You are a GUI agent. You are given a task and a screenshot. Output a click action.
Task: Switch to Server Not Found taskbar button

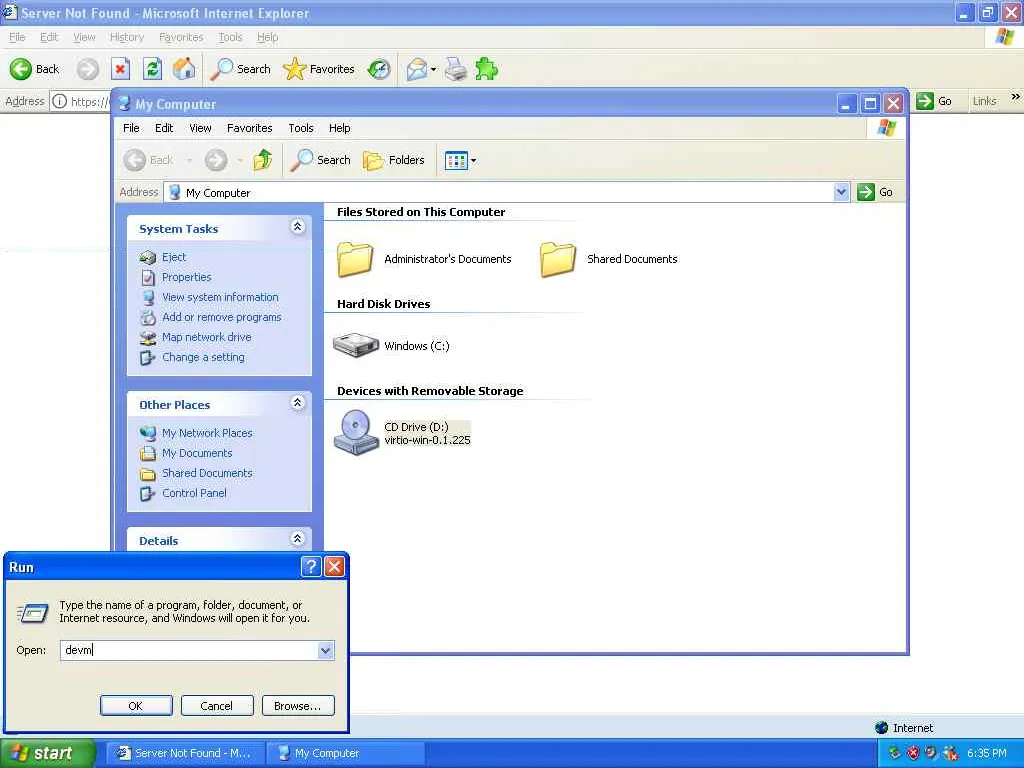(x=185, y=753)
